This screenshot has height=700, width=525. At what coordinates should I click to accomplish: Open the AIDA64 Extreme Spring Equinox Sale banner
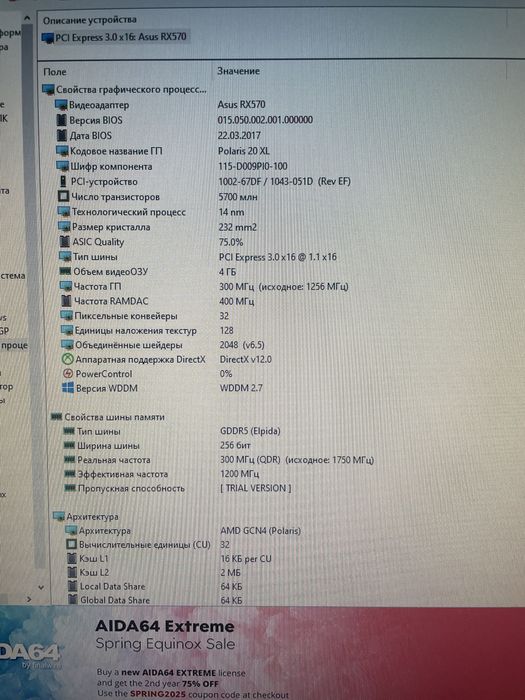[262, 653]
